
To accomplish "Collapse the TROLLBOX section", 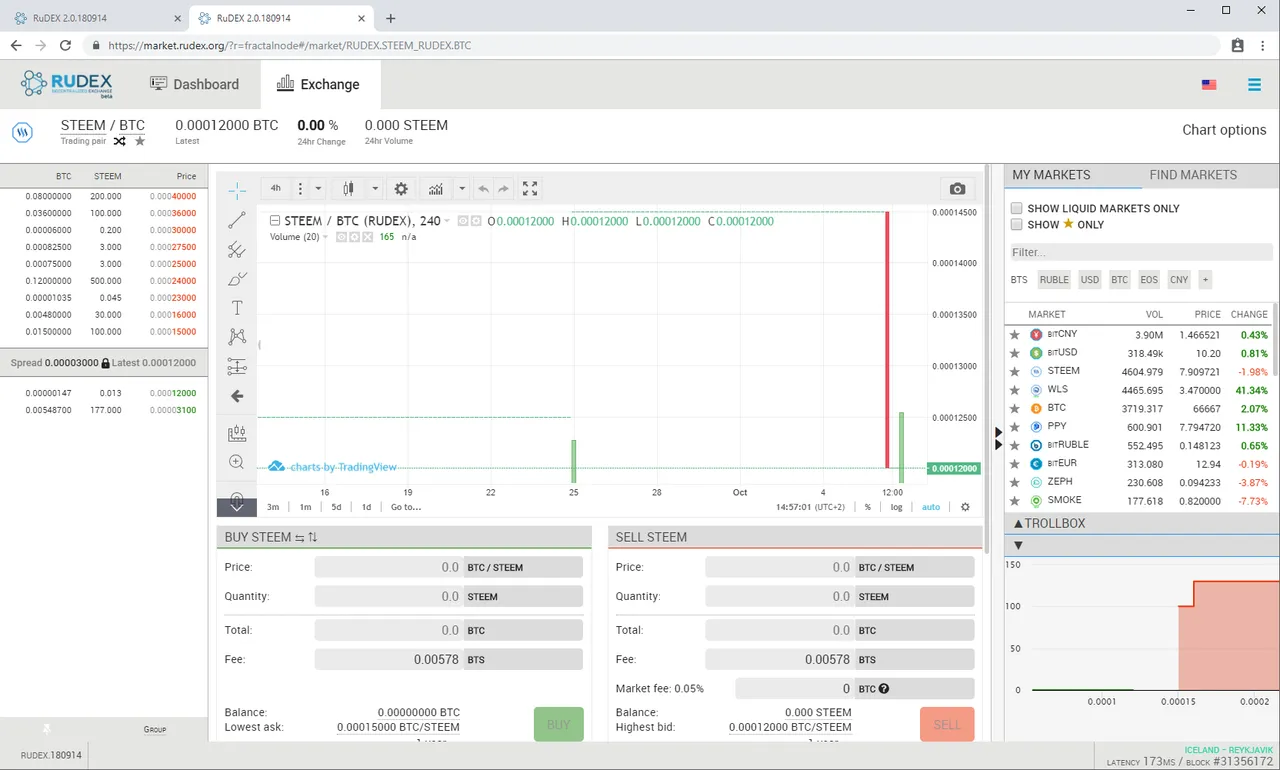I will coord(1050,523).
